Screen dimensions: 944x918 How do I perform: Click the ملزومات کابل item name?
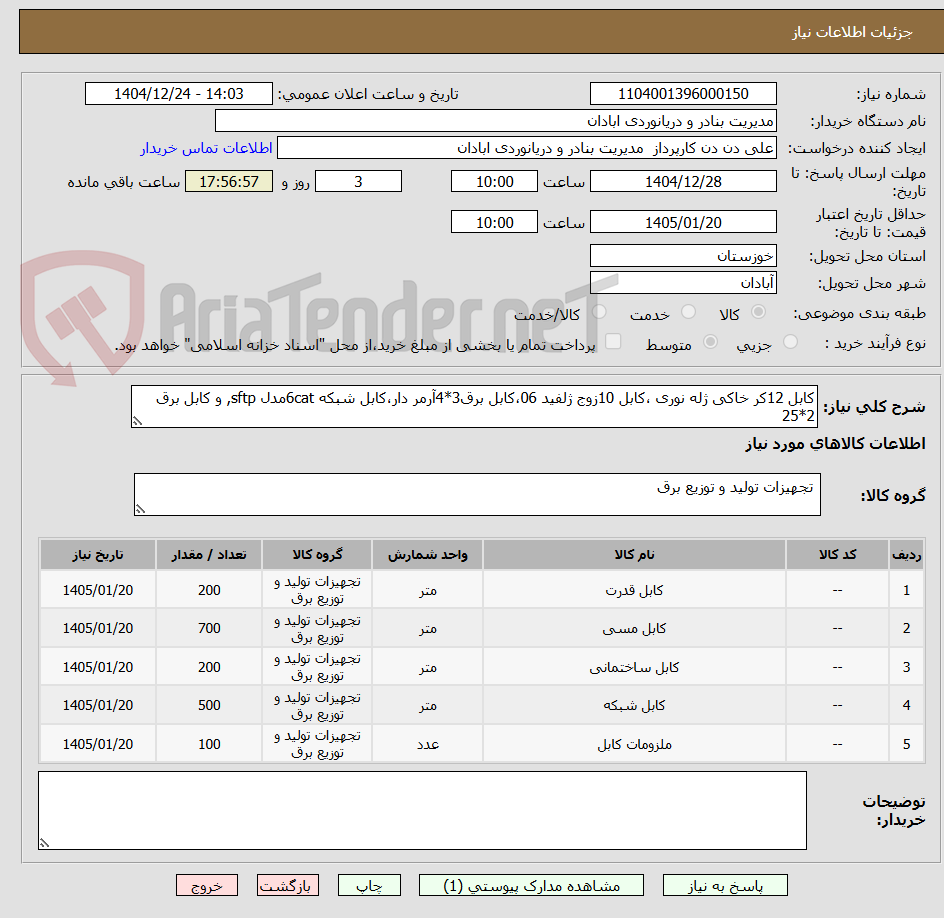coord(634,745)
